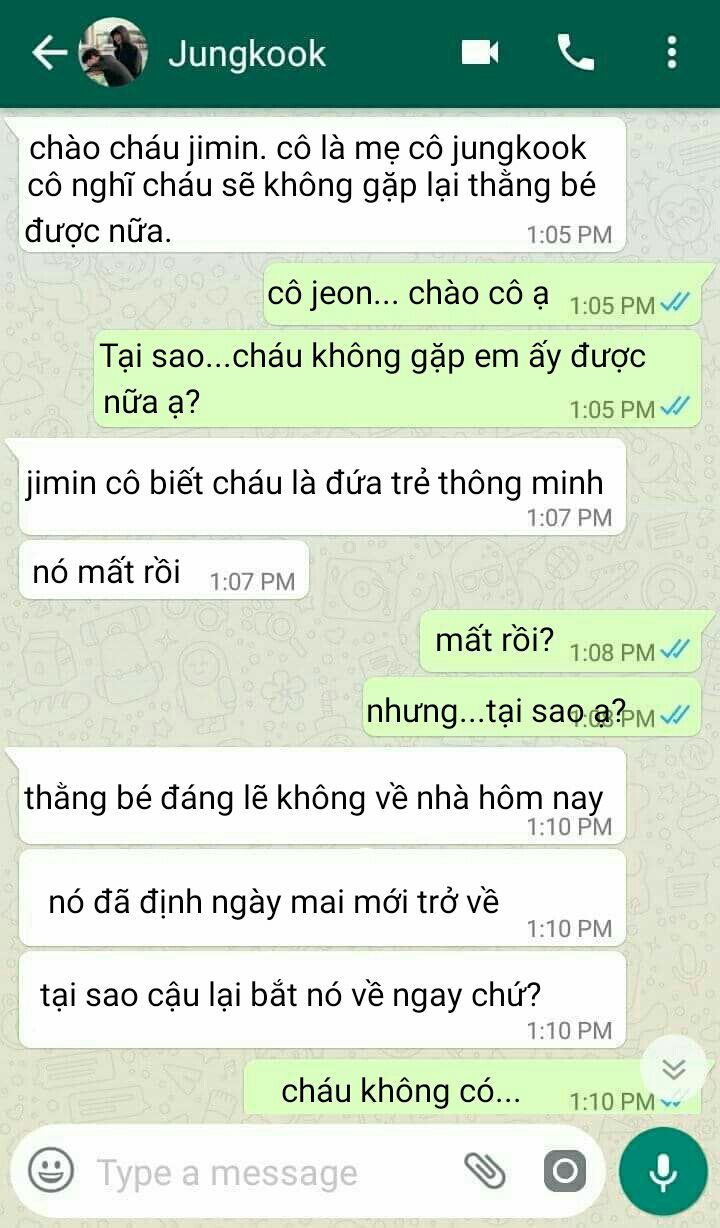Start a video call with Jungkook
The width and height of the screenshot is (720, 1228).
480,52
